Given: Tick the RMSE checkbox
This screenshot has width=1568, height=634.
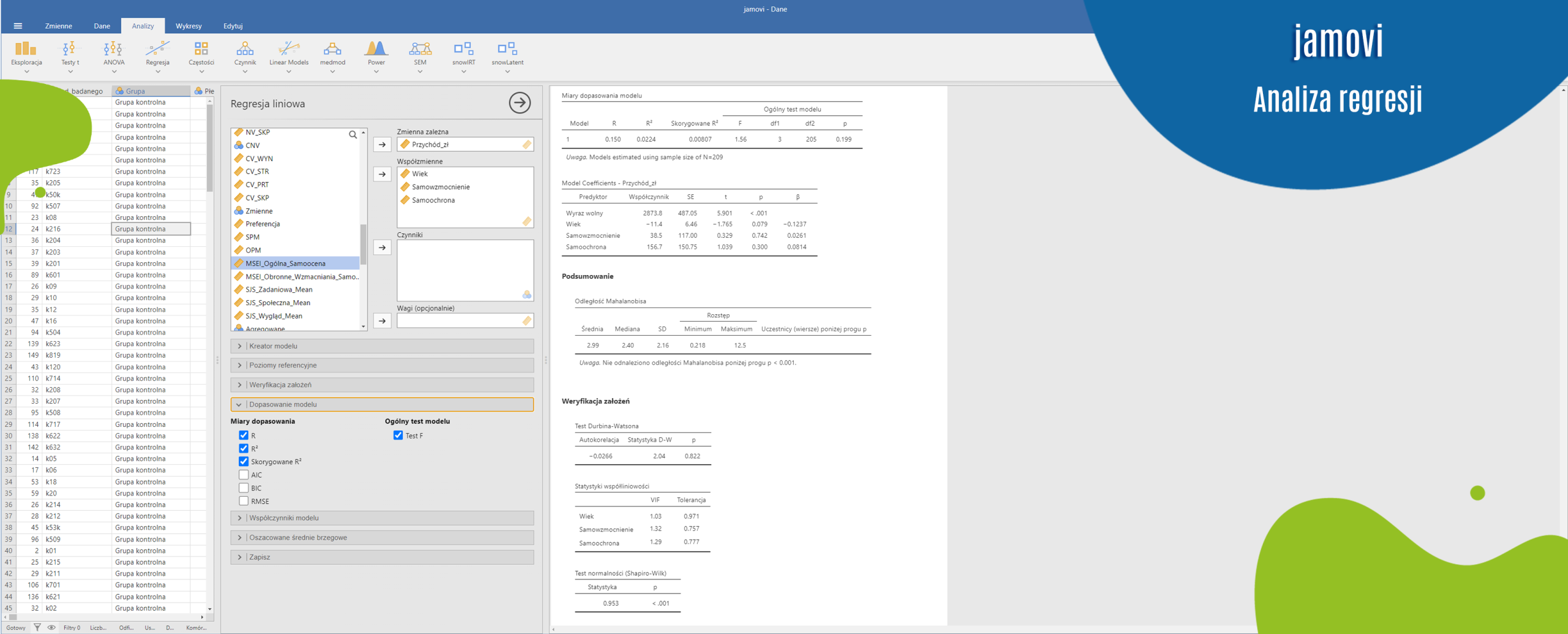Looking at the screenshot, I should [x=244, y=501].
